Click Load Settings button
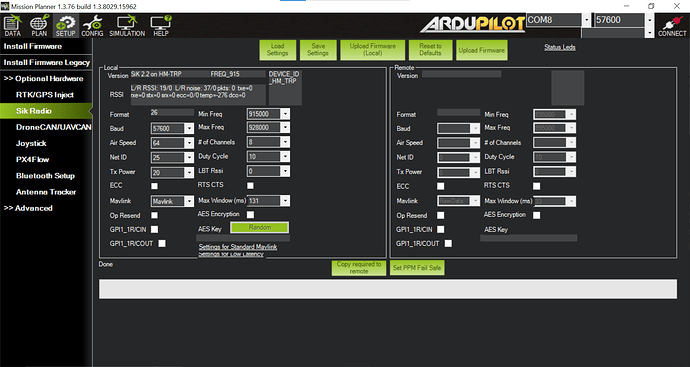Screen dimensions: 690x367 tap(277, 50)
